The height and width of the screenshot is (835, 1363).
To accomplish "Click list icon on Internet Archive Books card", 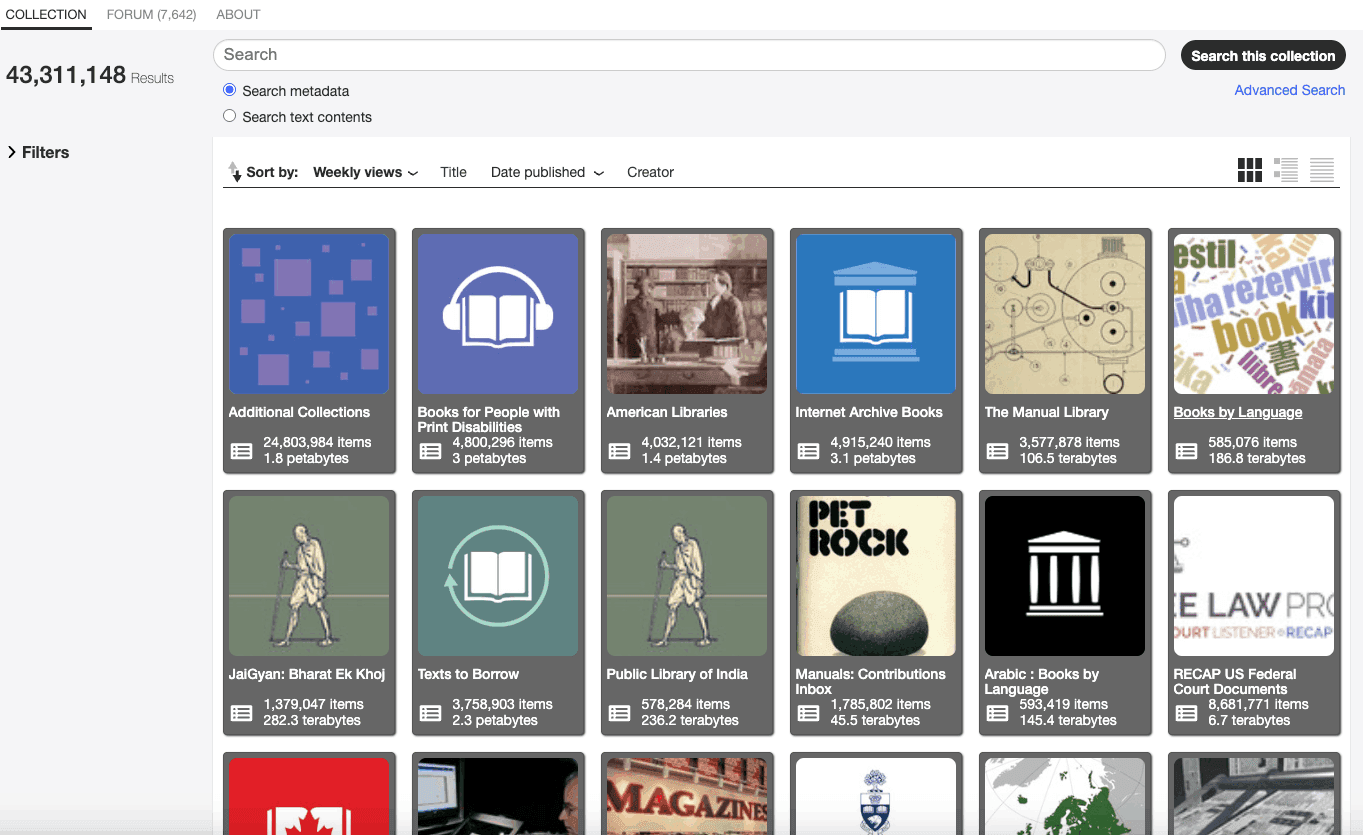I will (x=809, y=451).
